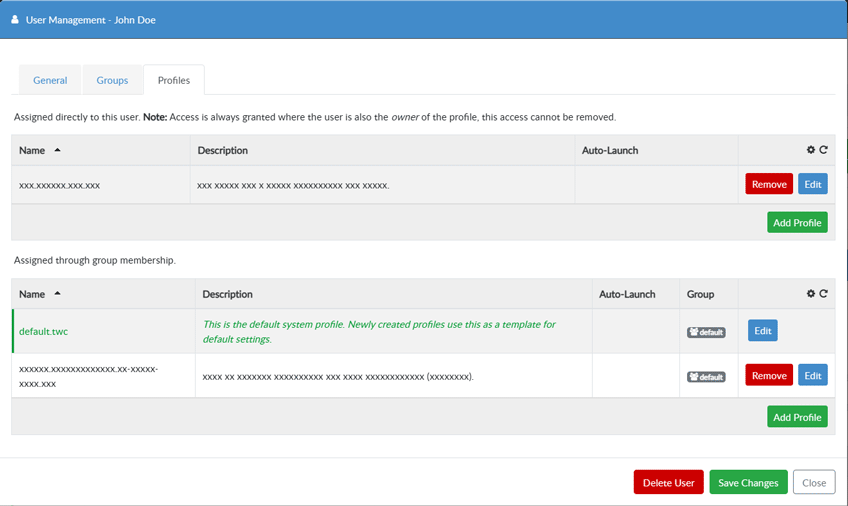Refresh the directly assigned profiles table
Image resolution: width=848 pixels, height=506 pixels.
824,150
